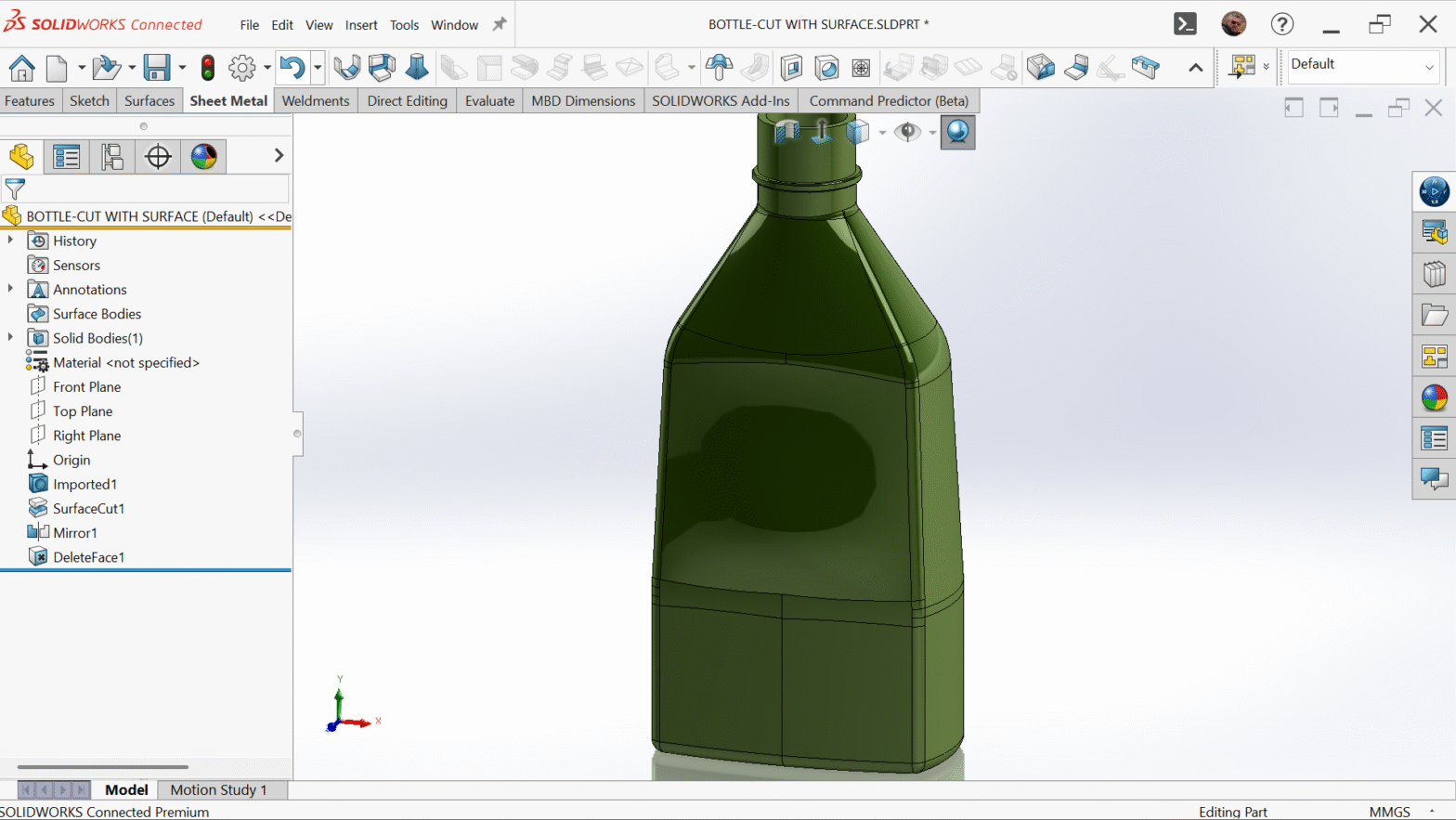
Task: Select the Base Flange sheet metal tool
Action: pos(346,68)
